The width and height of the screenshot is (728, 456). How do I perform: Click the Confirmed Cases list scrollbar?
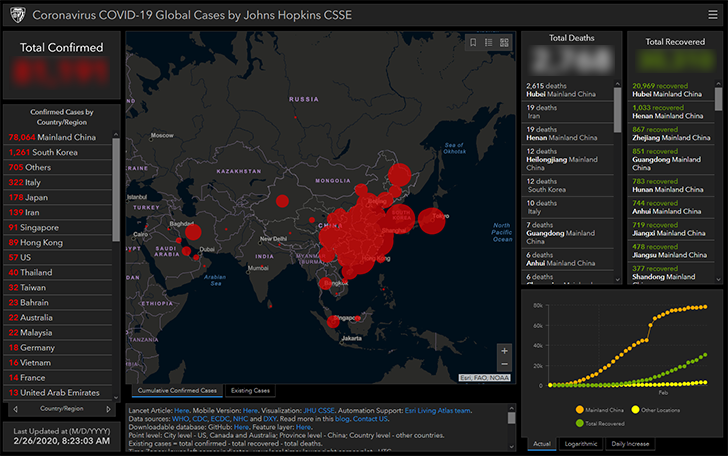[x=116, y=189]
